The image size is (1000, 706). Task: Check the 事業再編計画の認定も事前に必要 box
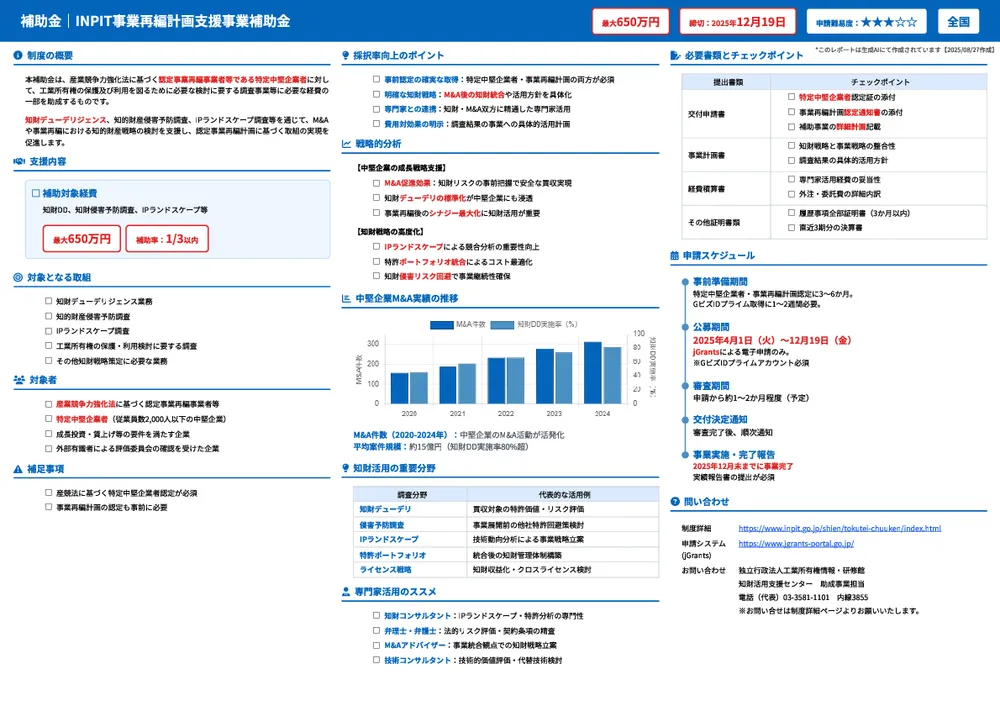(48, 508)
